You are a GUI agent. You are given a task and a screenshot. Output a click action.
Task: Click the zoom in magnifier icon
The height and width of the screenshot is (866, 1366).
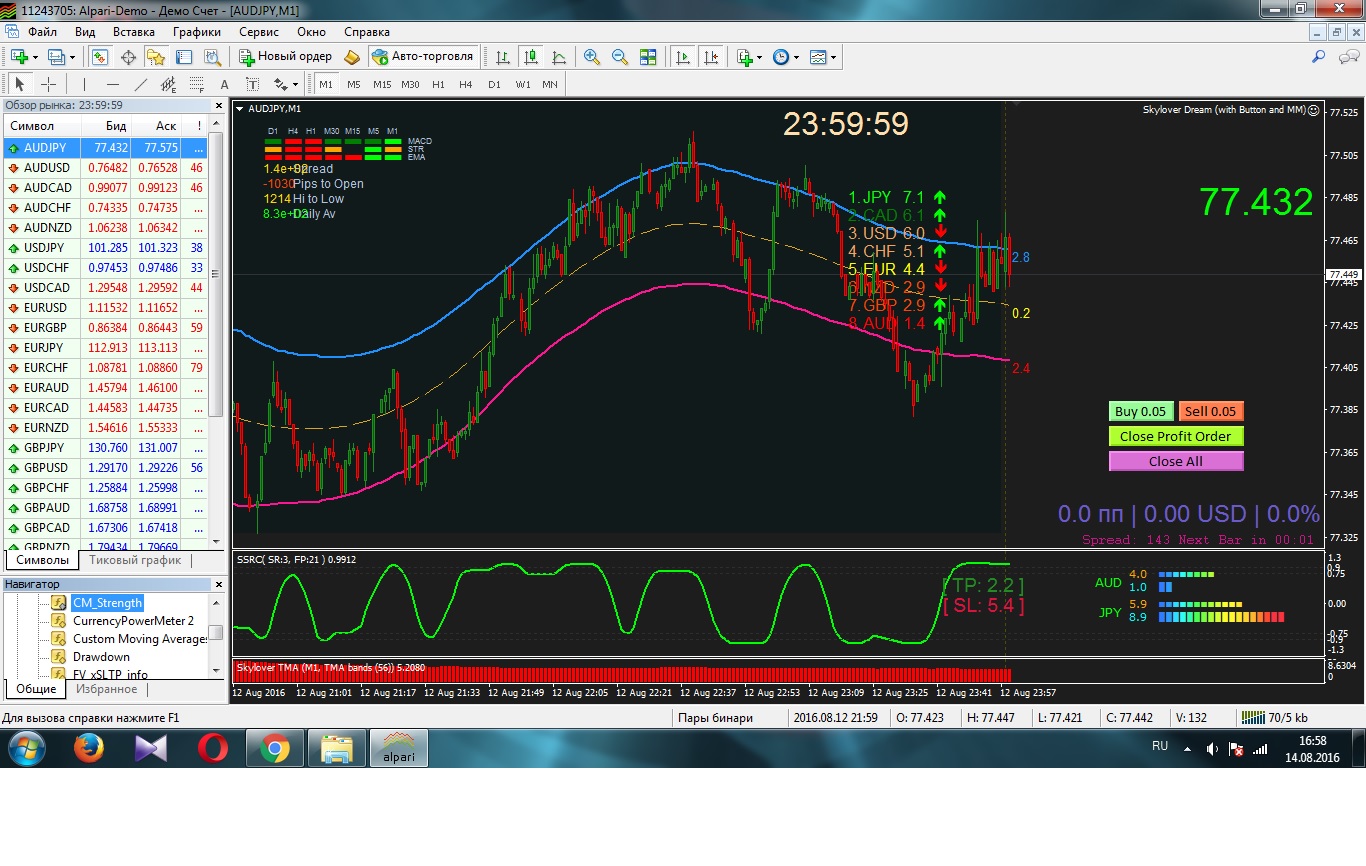(x=592, y=57)
